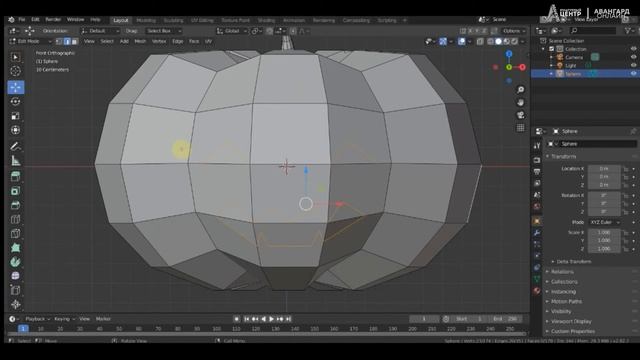
Task: Open the Mesh menu in viewport header
Action: [x=140, y=41]
